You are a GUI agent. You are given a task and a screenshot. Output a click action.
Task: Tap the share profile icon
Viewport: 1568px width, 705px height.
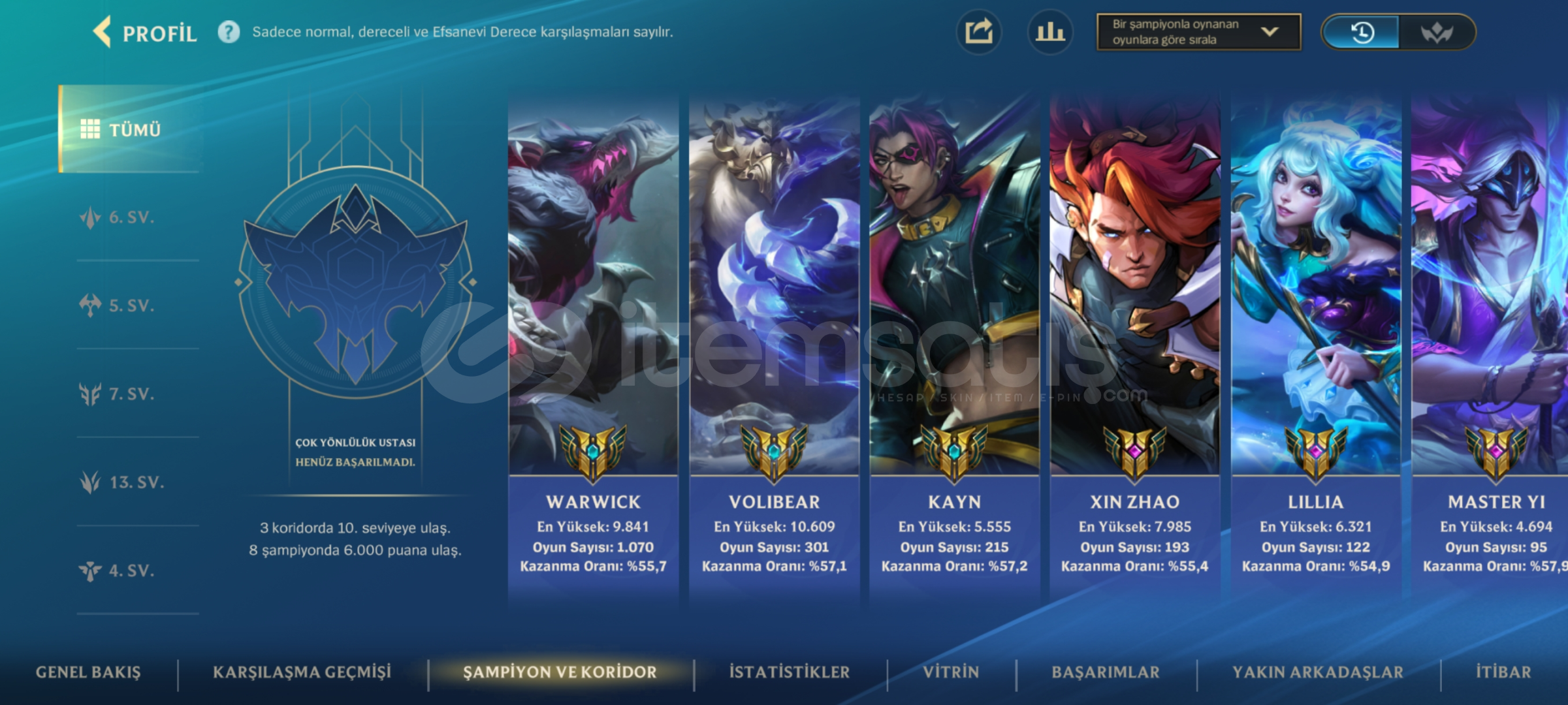pos(978,31)
